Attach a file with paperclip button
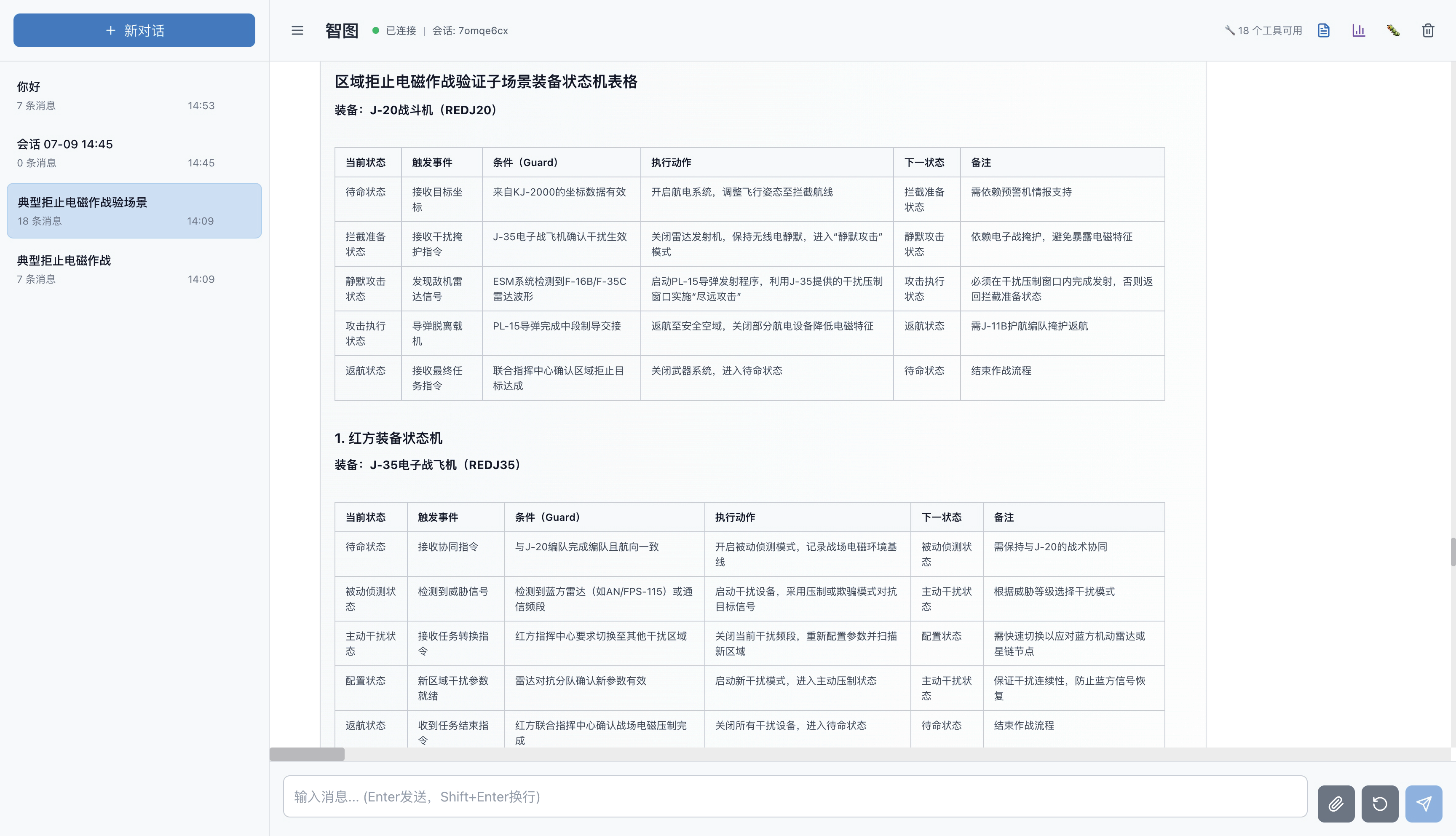Viewport: 1456px width, 836px height. pyautogui.click(x=1336, y=803)
